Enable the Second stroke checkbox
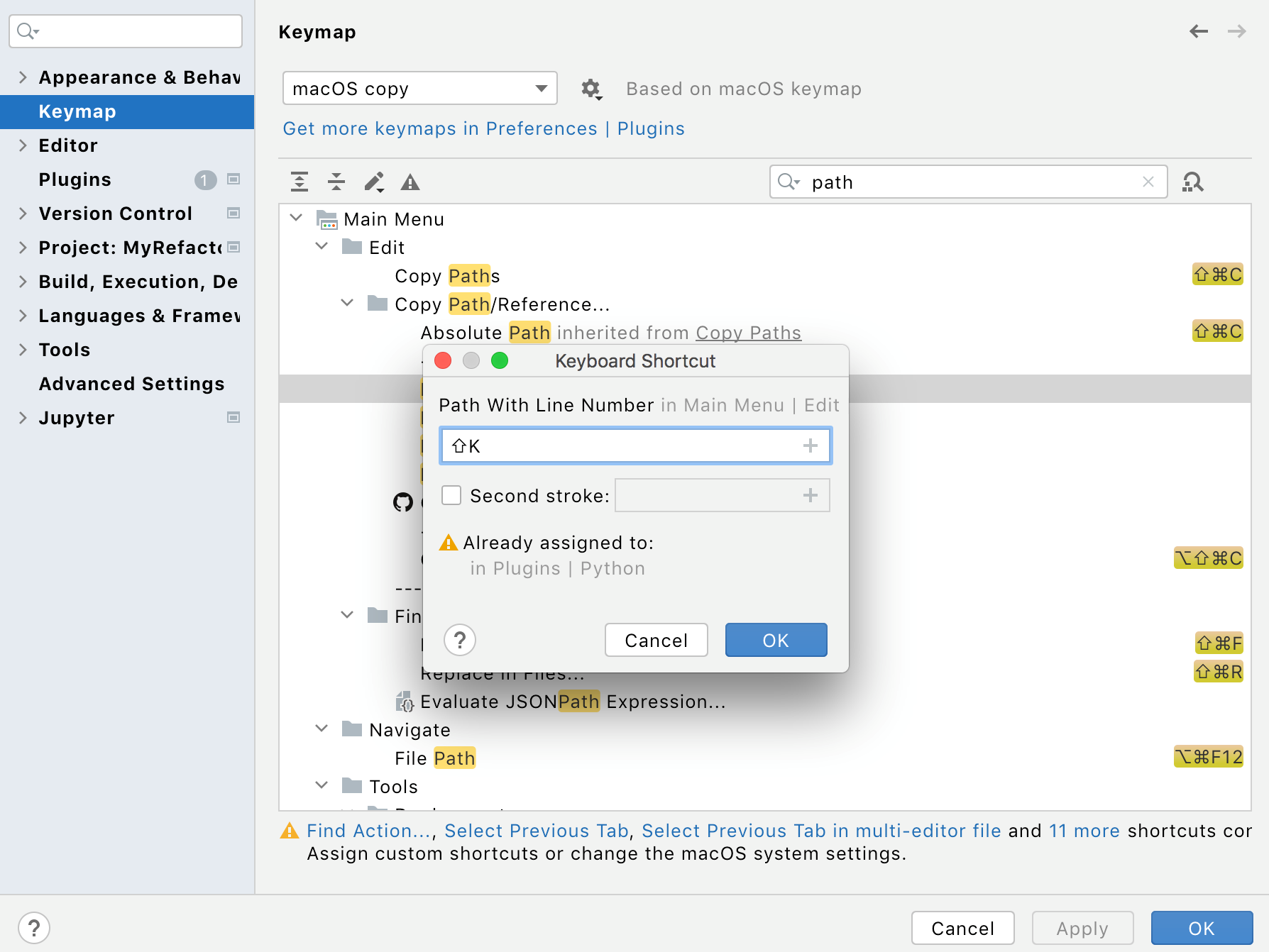 pos(451,495)
